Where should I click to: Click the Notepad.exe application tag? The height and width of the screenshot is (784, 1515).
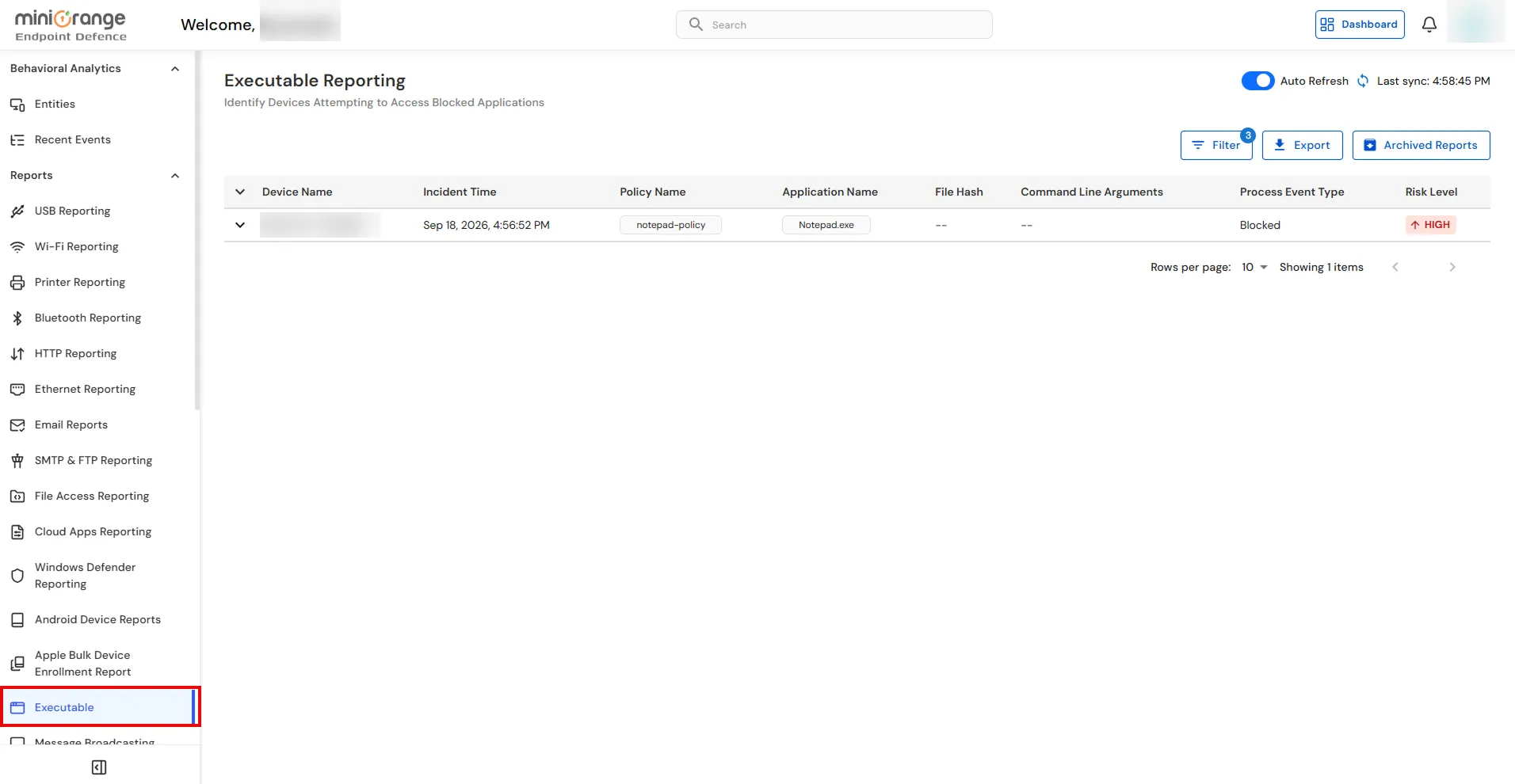coord(826,225)
